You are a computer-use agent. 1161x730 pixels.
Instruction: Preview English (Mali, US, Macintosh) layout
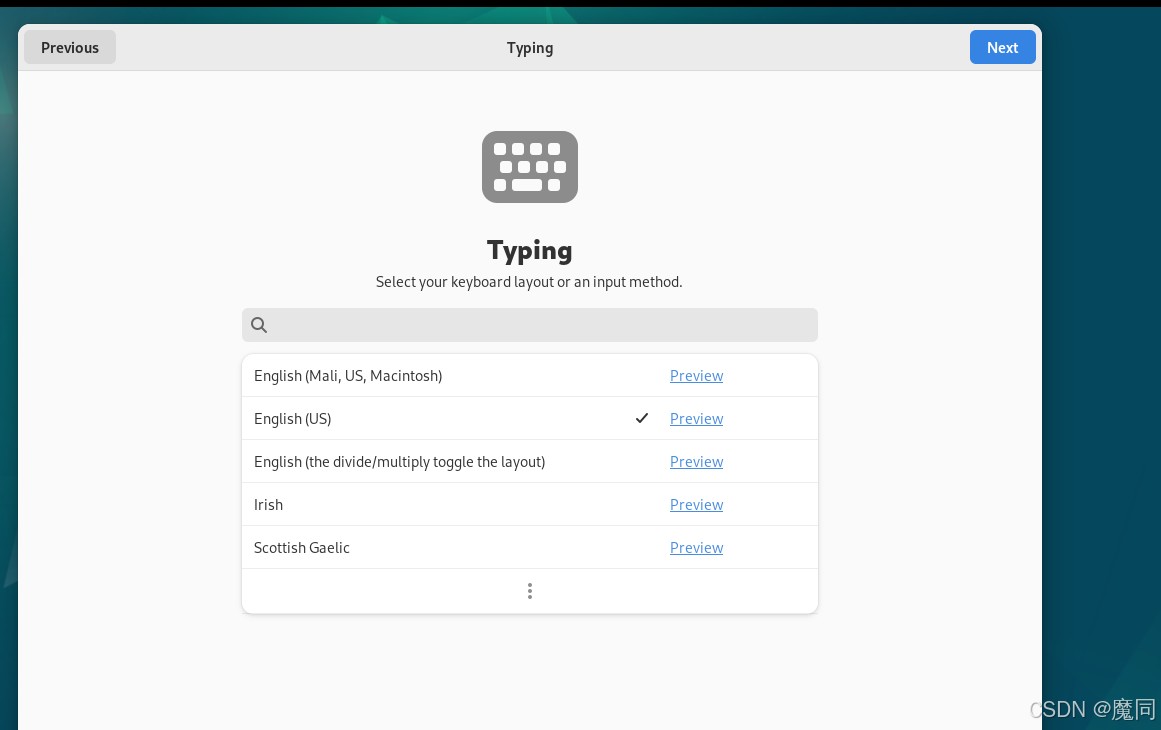(x=696, y=375)
